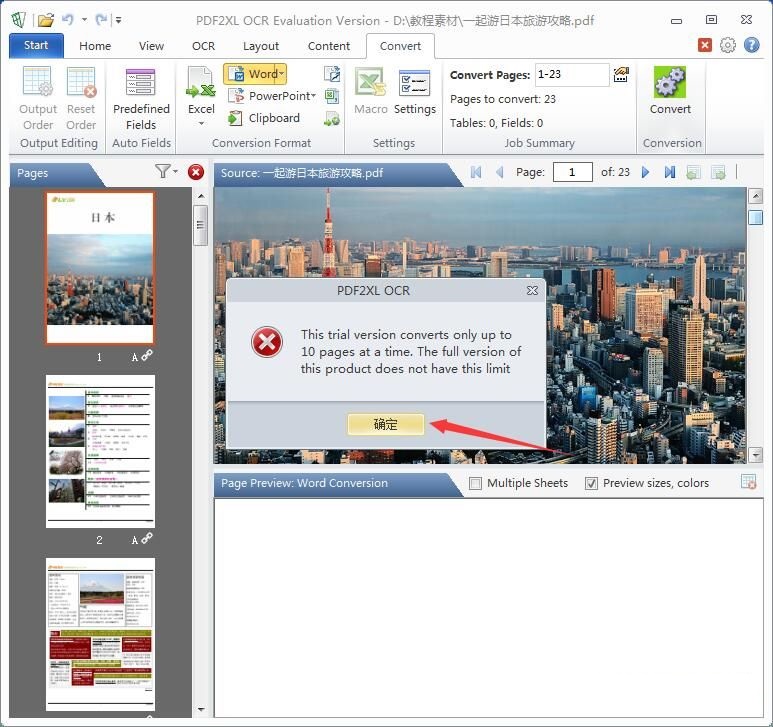Image resolution: width=773 pixels, height=727 pixels.
Task: Expand the Word format dropdown arrow
Action: tap(281, 74)
